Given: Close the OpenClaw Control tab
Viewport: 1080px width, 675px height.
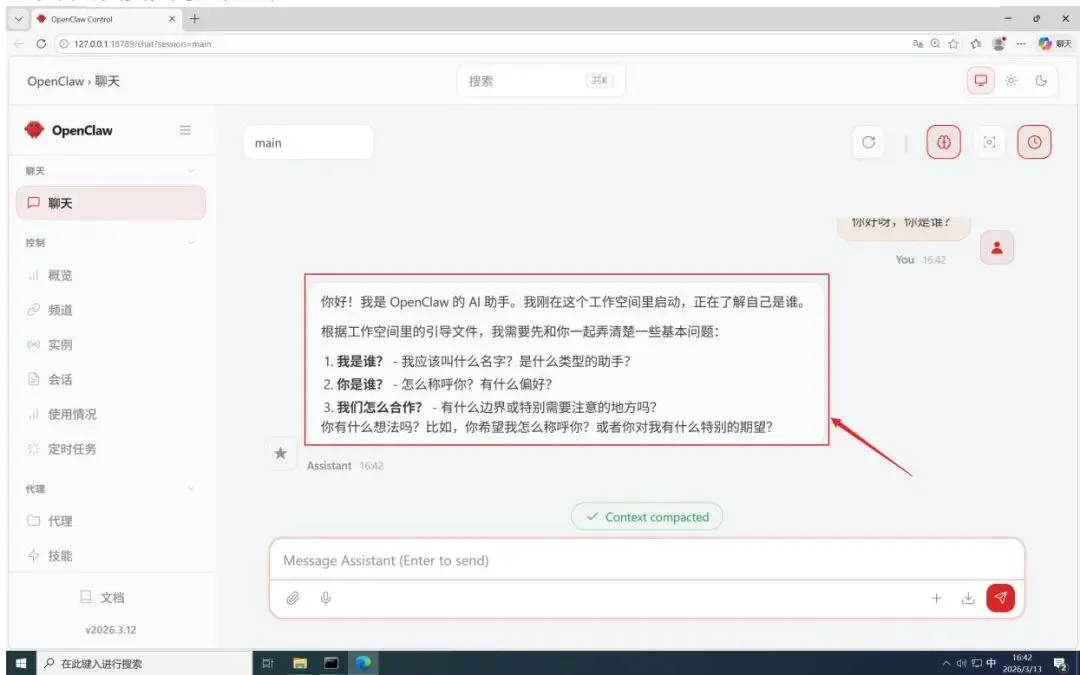Looking at the screenshot, I should [x=172, y=19].
